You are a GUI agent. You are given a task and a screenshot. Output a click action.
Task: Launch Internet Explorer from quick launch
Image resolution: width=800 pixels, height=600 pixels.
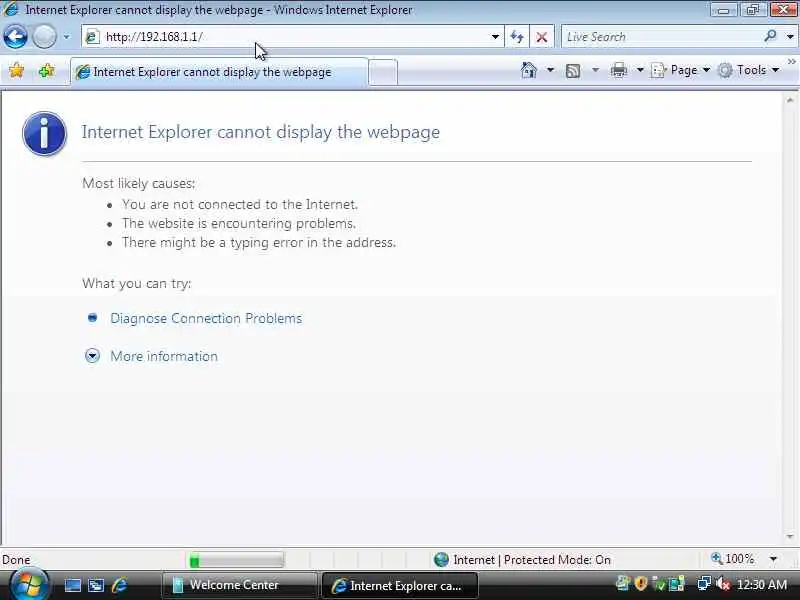pos(119,585)
